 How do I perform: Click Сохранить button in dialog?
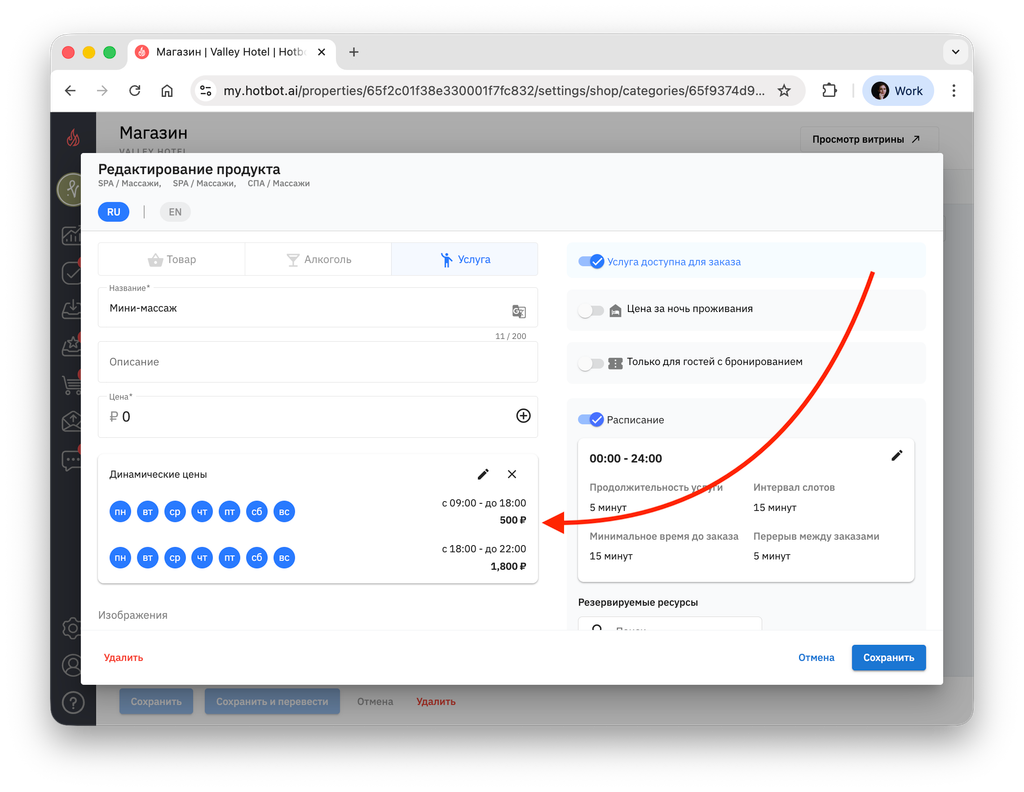888,657
